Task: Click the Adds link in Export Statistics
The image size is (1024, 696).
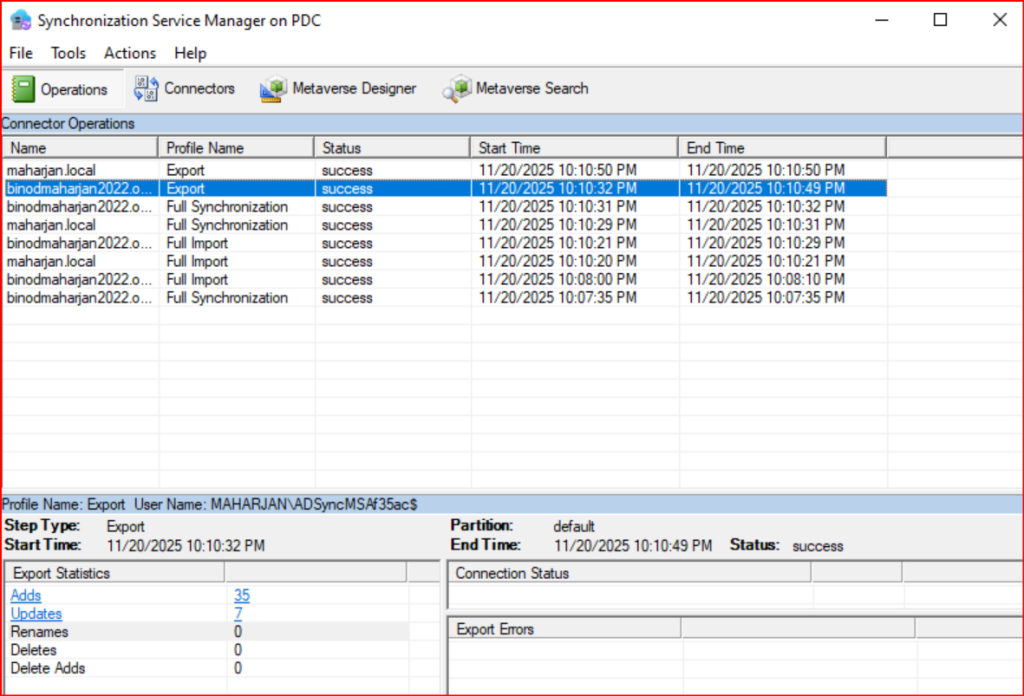Action: (x=26, y=596)
